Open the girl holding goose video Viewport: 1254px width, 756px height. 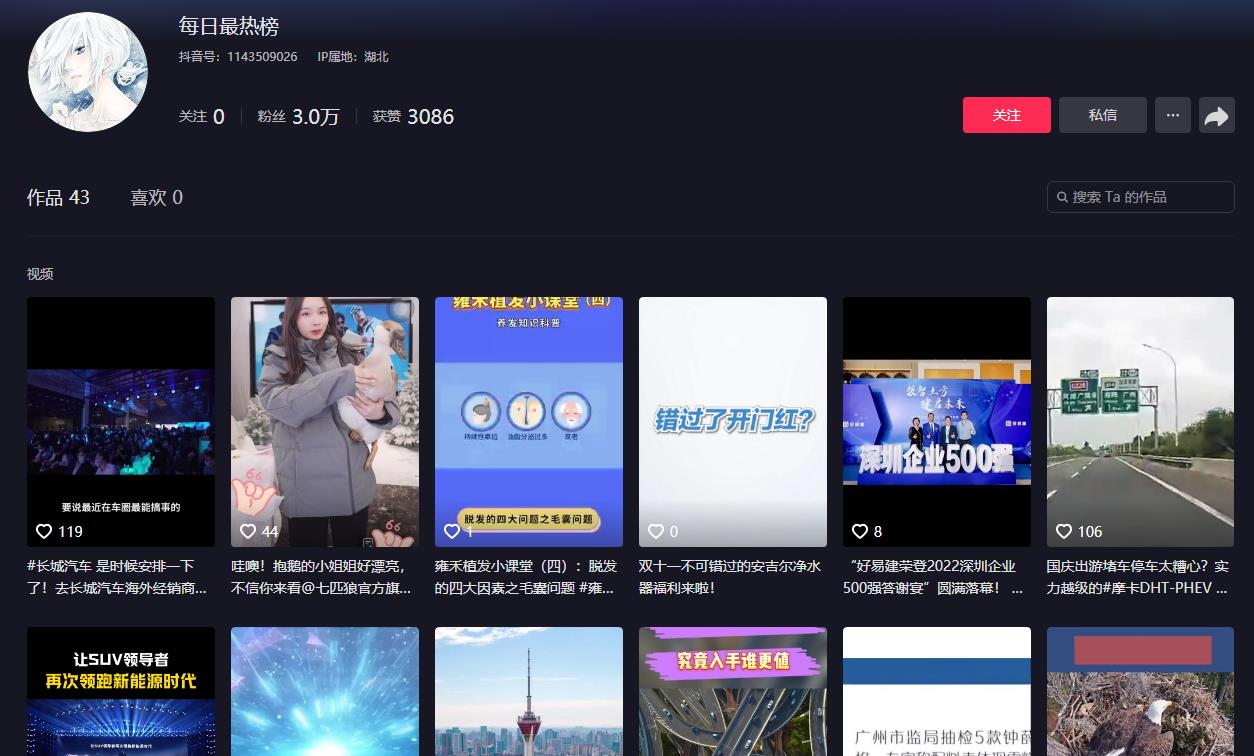point(325,421)
